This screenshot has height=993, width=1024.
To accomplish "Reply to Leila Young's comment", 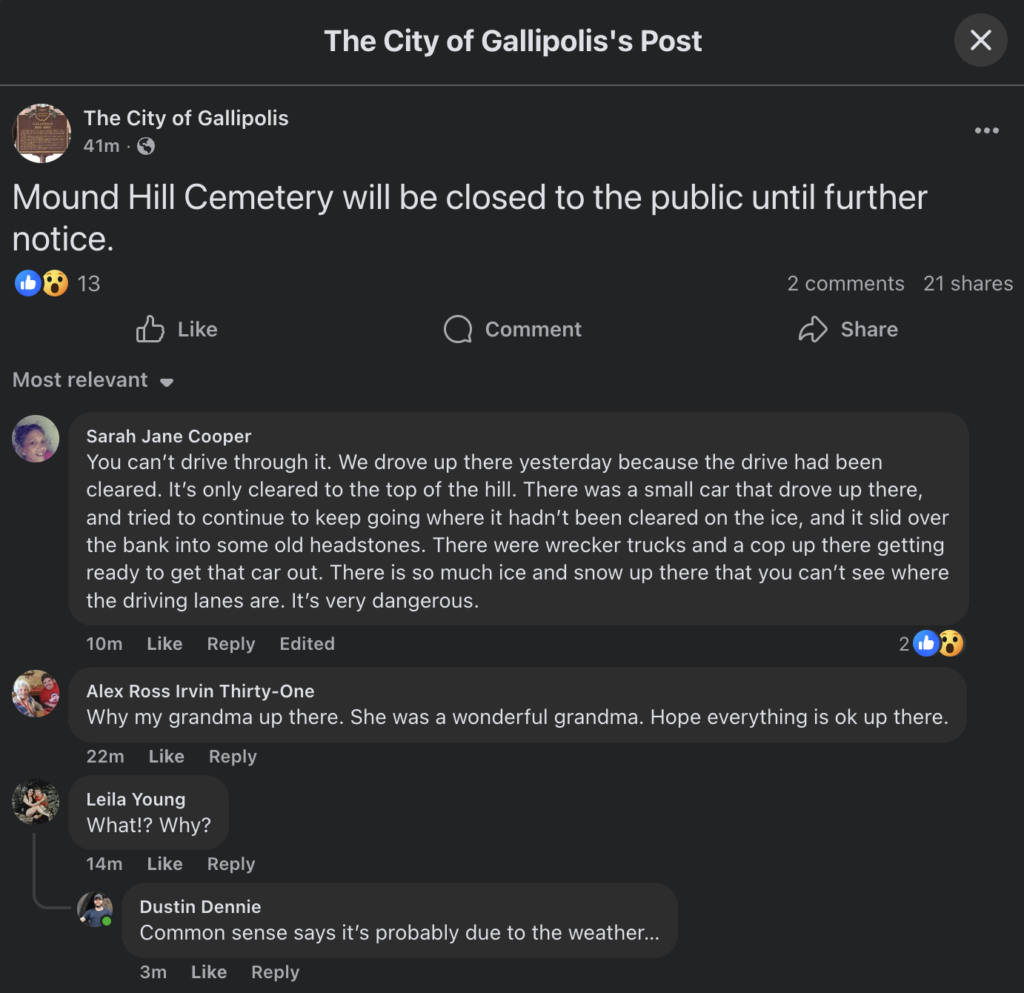I will pyautogui.click(x=231, y=864).
